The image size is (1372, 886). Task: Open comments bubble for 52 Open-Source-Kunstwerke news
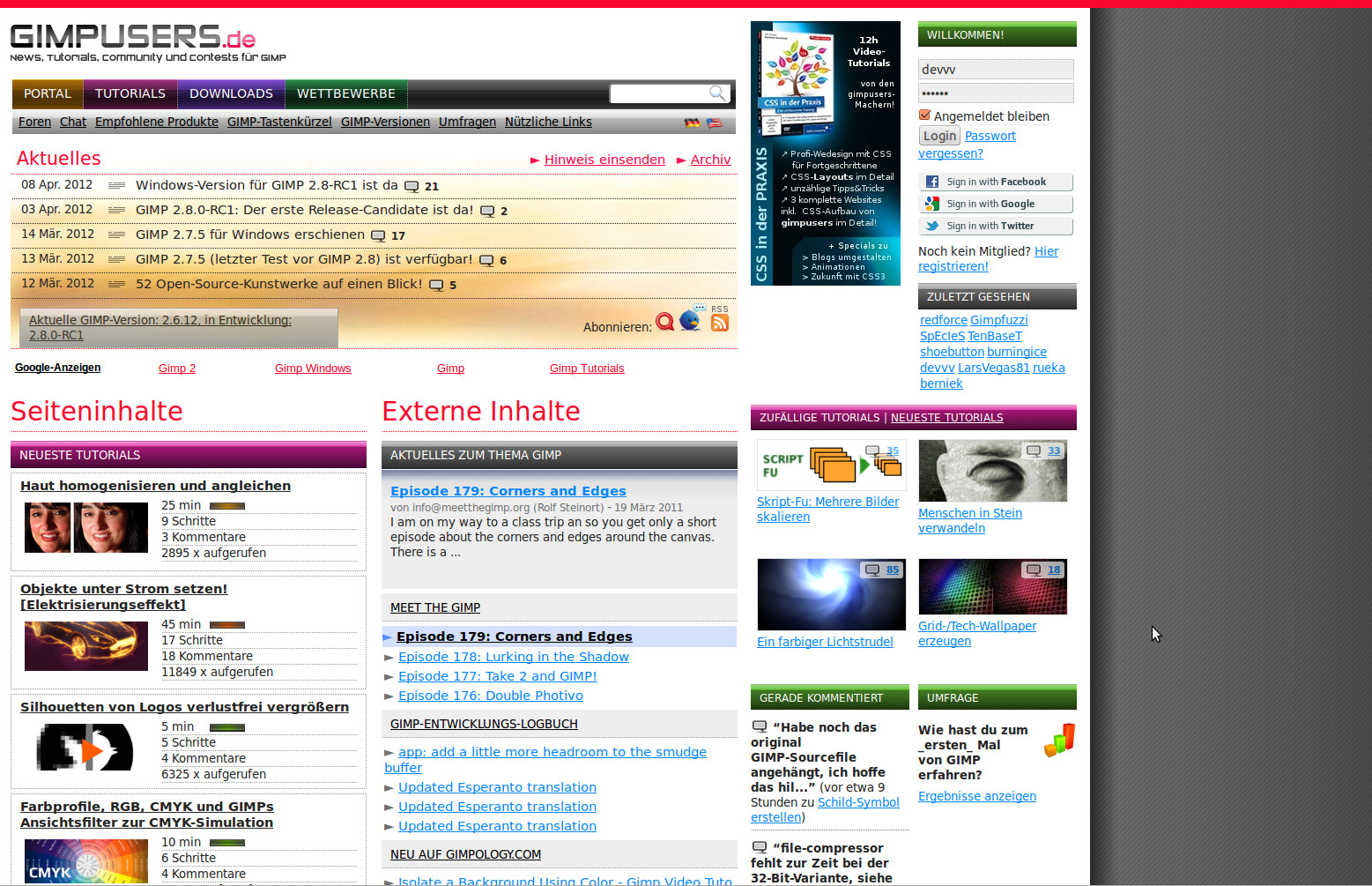(x=436, y=285)
